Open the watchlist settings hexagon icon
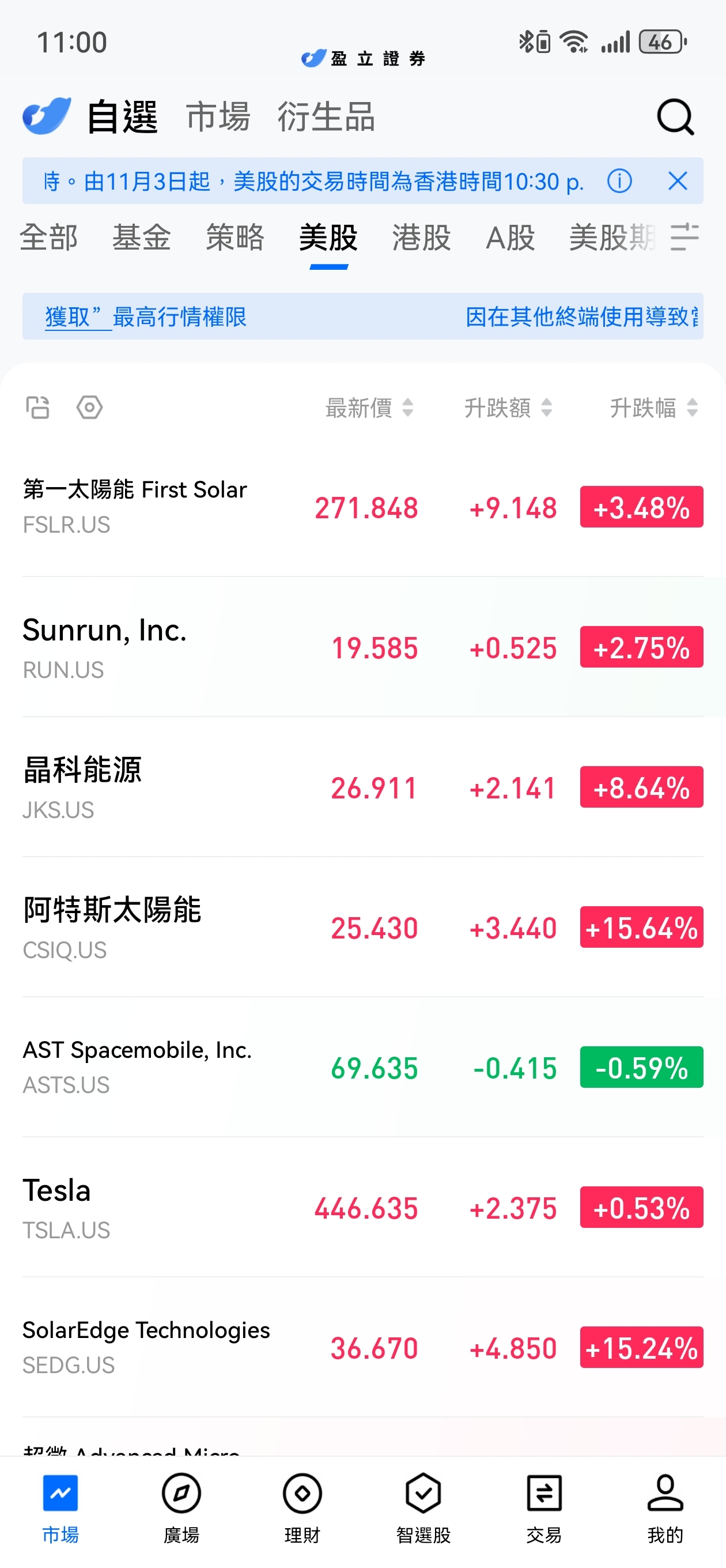The height and width of the screenshot is (1568, 726). [89, 407]
